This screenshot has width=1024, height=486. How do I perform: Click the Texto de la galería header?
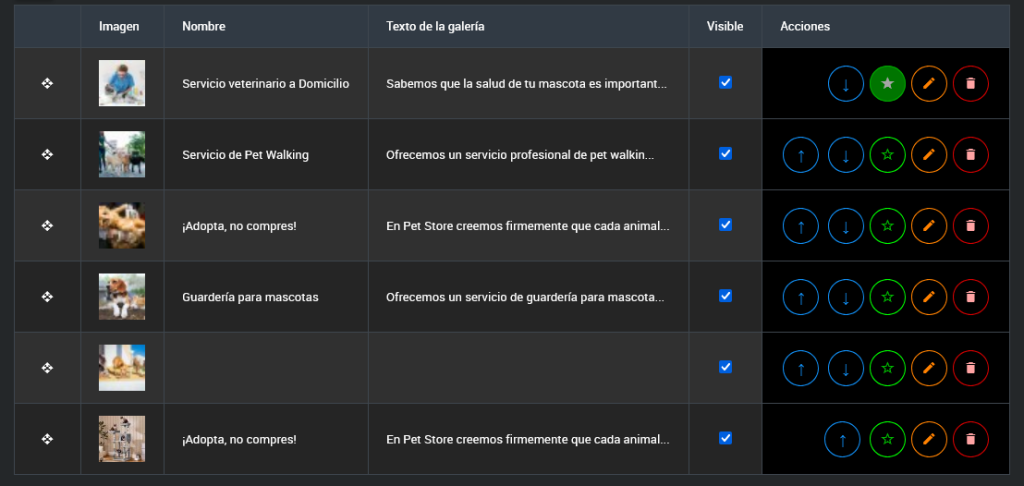click(435, 26)
